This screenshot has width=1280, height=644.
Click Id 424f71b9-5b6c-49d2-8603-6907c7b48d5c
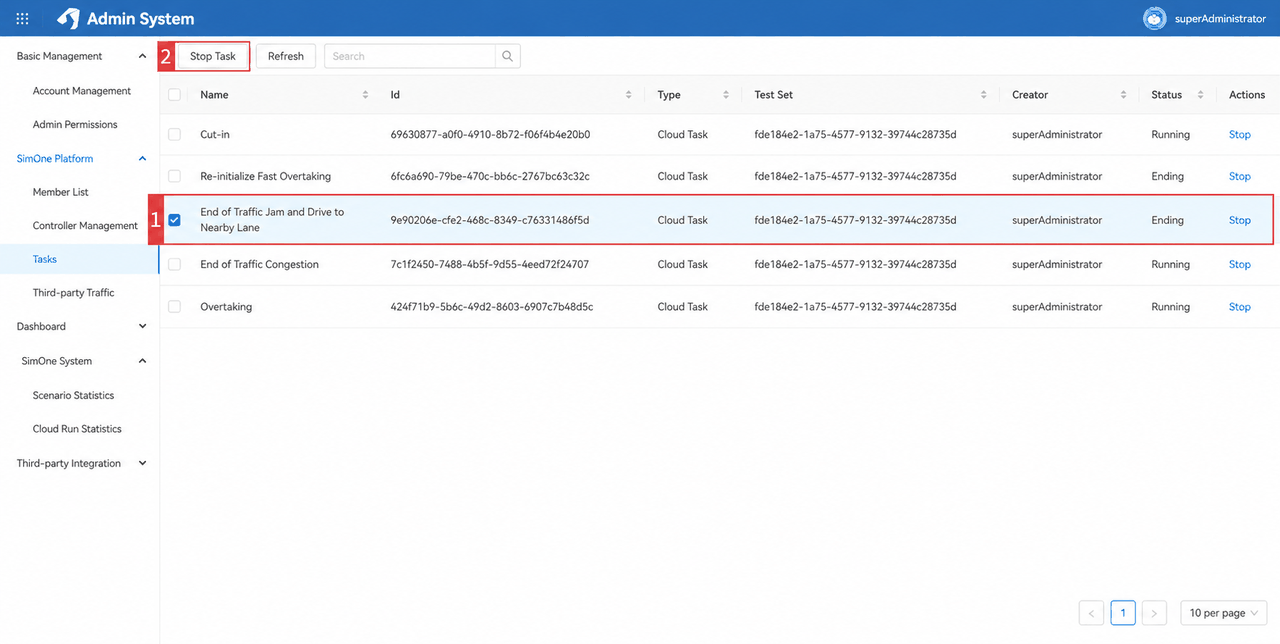pyautogui.click(x=492, y=307)
